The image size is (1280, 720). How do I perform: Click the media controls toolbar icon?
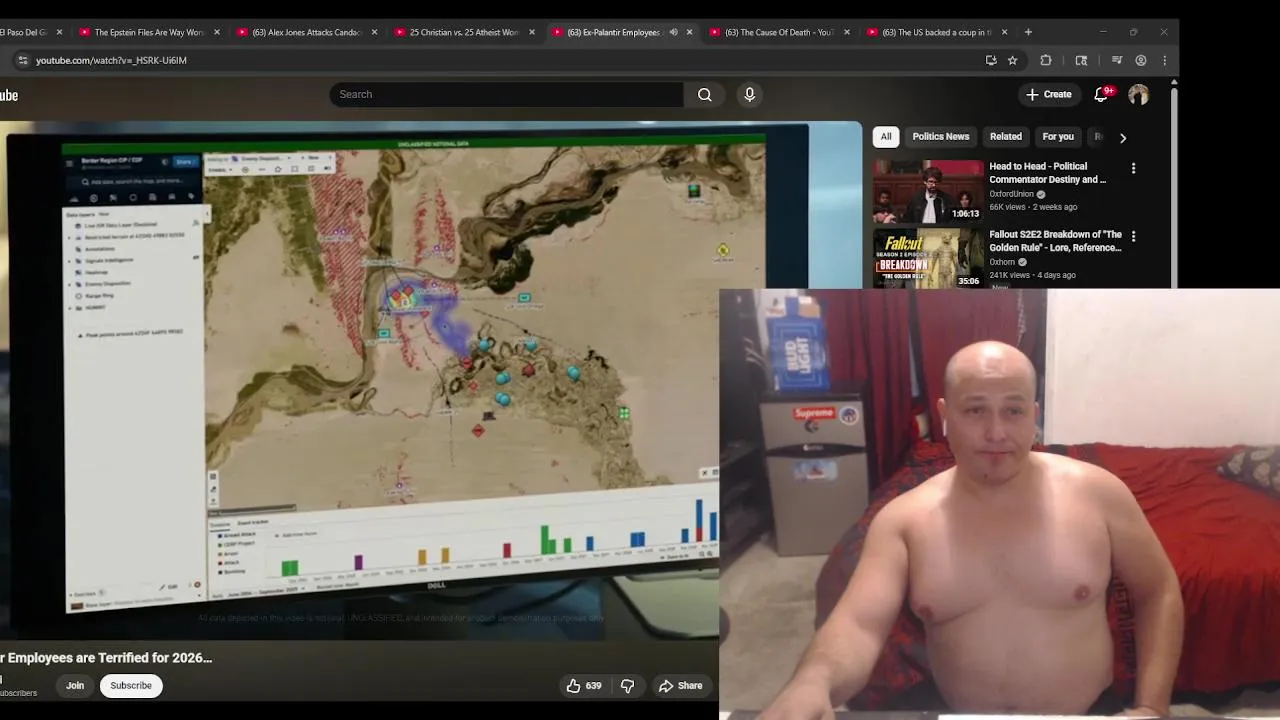click(x=1117, y=60)
